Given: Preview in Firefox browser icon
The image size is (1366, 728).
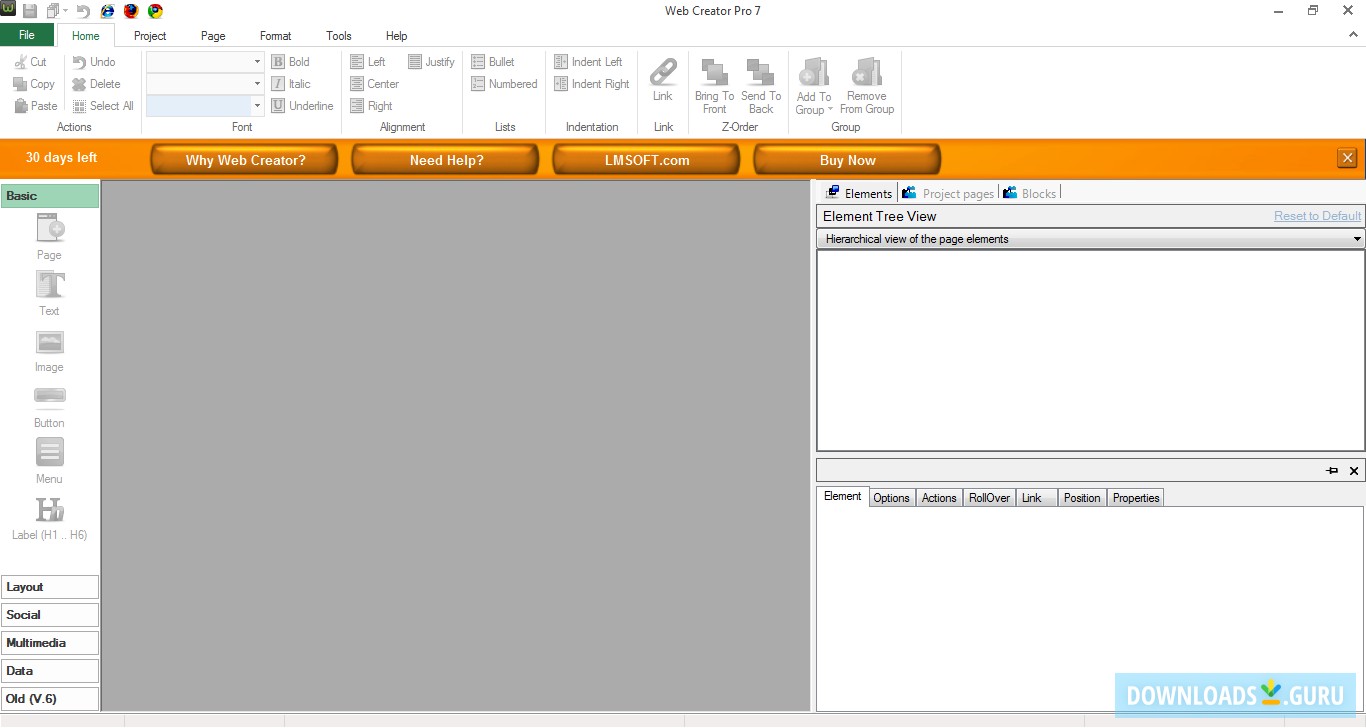Looking at the screenshot, I should tap(131, 11).
